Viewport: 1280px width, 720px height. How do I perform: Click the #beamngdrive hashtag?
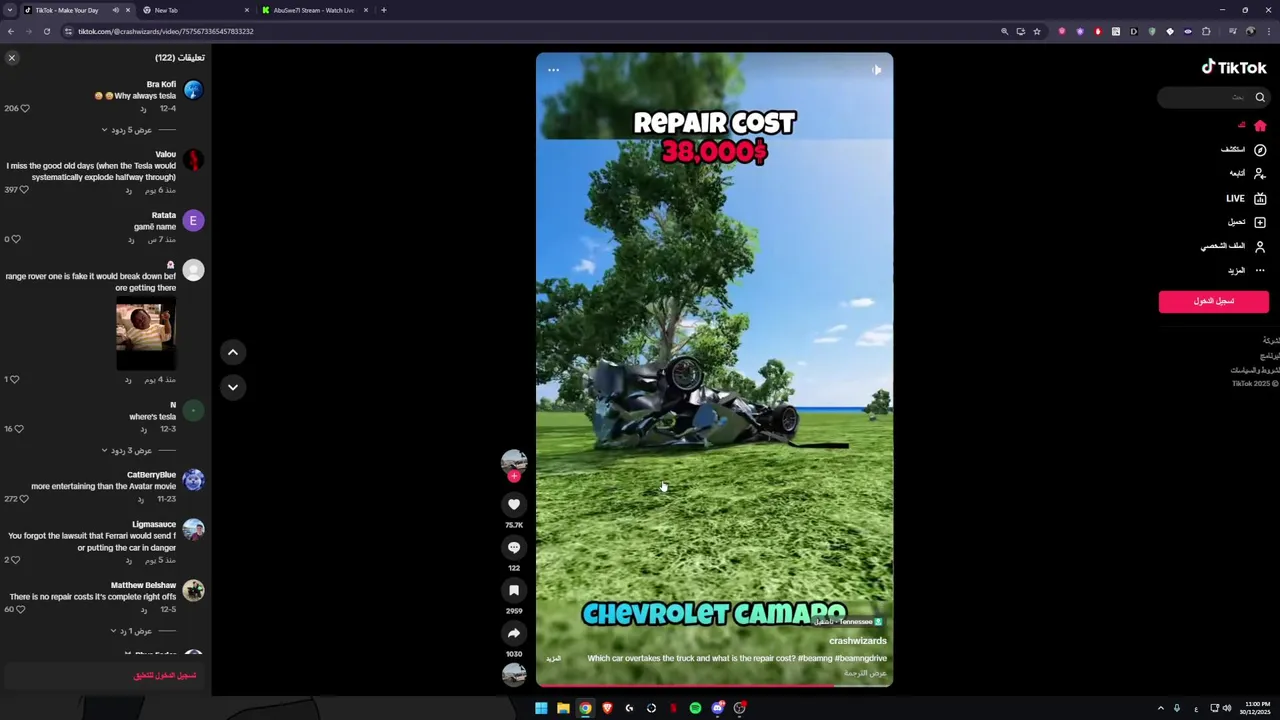point(861,658)
